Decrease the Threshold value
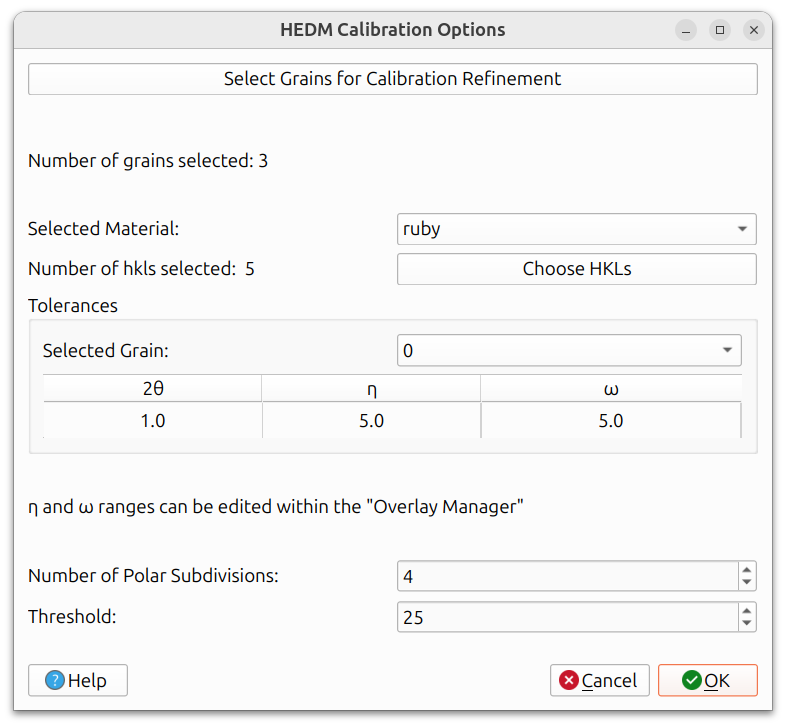 tap(747, 624)
